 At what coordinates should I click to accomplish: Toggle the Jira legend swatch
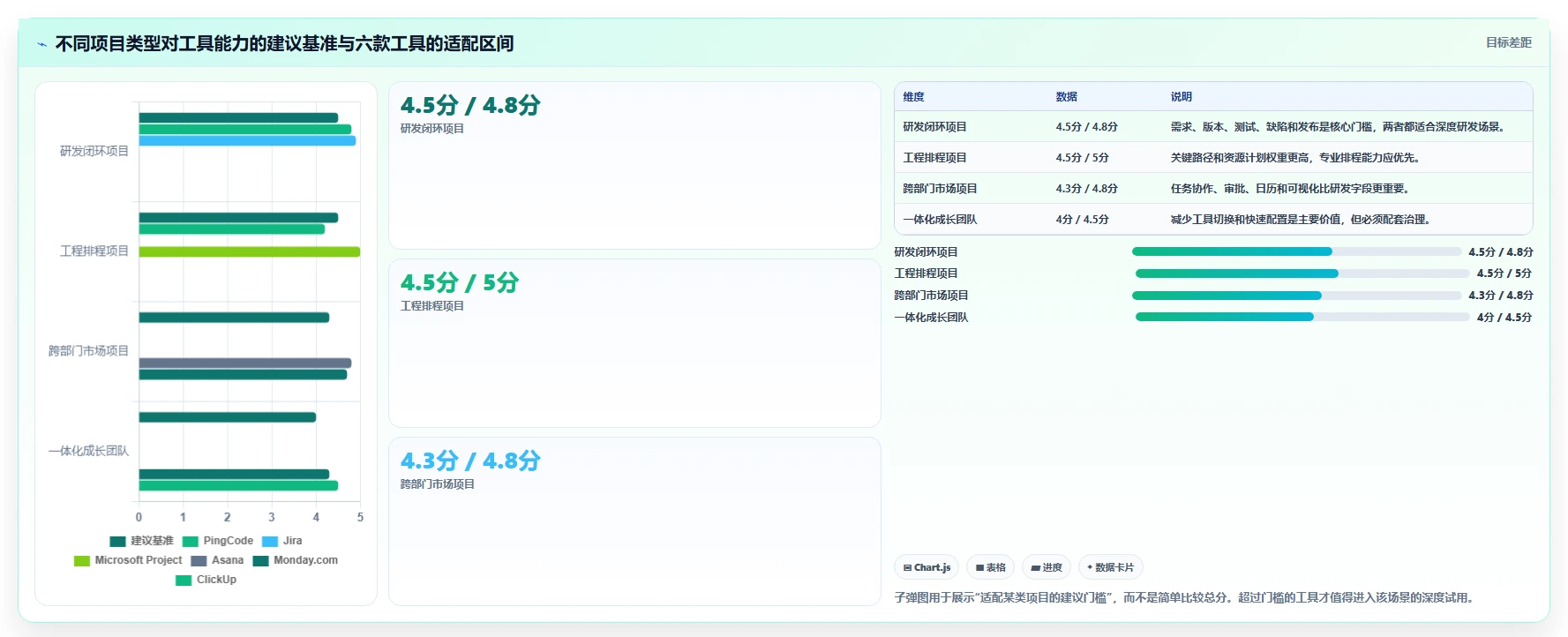[x=270, y=542]
